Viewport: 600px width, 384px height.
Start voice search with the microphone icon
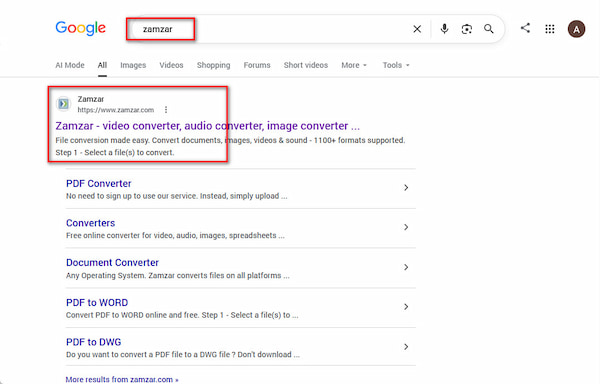pos(444,29)
